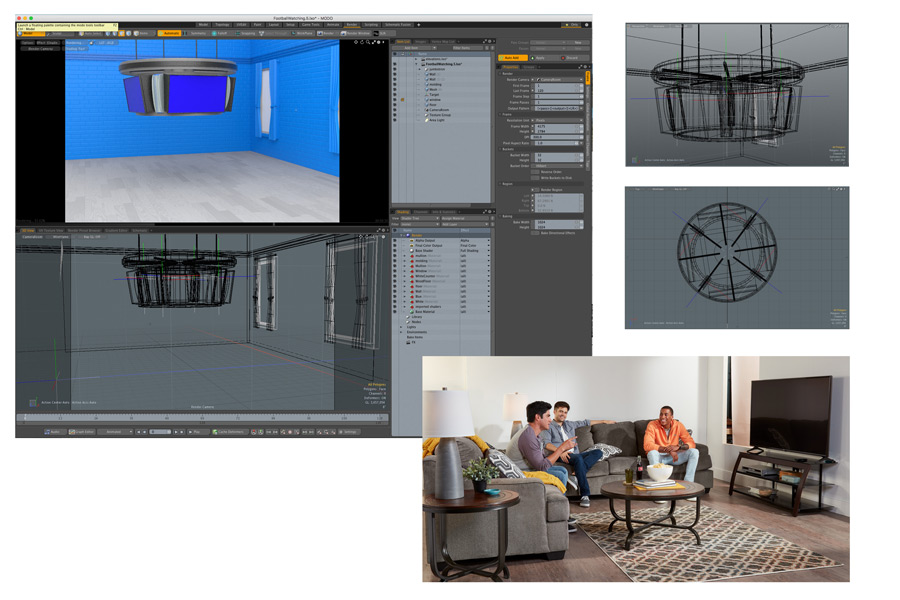Switch to the Topology layout tab
Image resolution: width=900 pixels, height=600 pixels.
point(222,25)
